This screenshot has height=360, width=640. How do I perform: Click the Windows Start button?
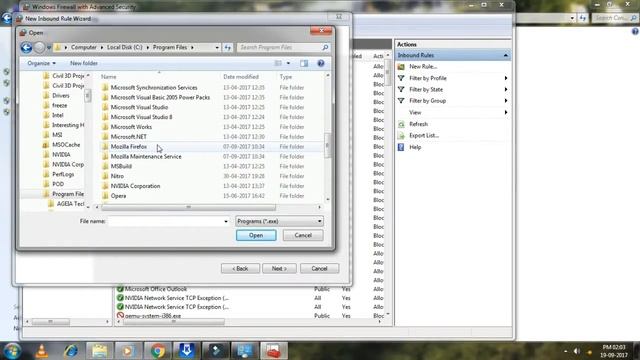coord(12,351)
